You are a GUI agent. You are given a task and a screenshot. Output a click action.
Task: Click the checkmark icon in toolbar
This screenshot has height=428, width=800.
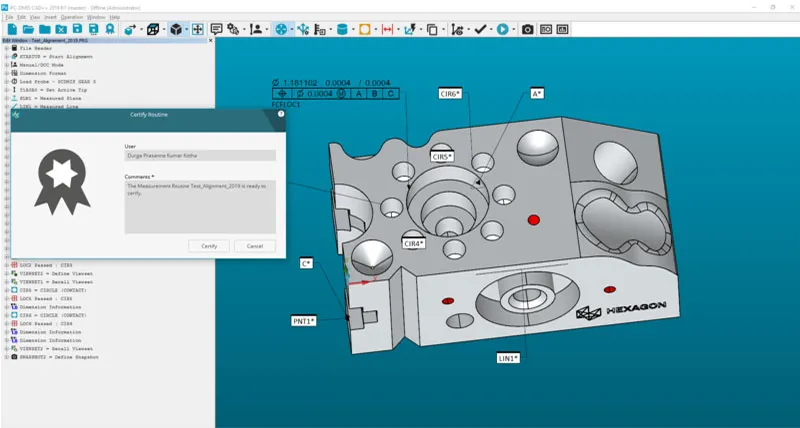[x=481, y=30]
